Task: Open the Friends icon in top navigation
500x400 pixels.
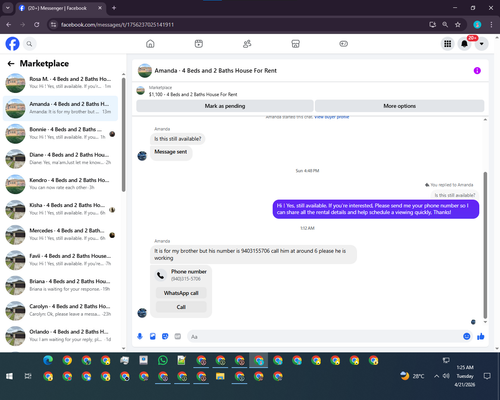Action: coord(247,44)
